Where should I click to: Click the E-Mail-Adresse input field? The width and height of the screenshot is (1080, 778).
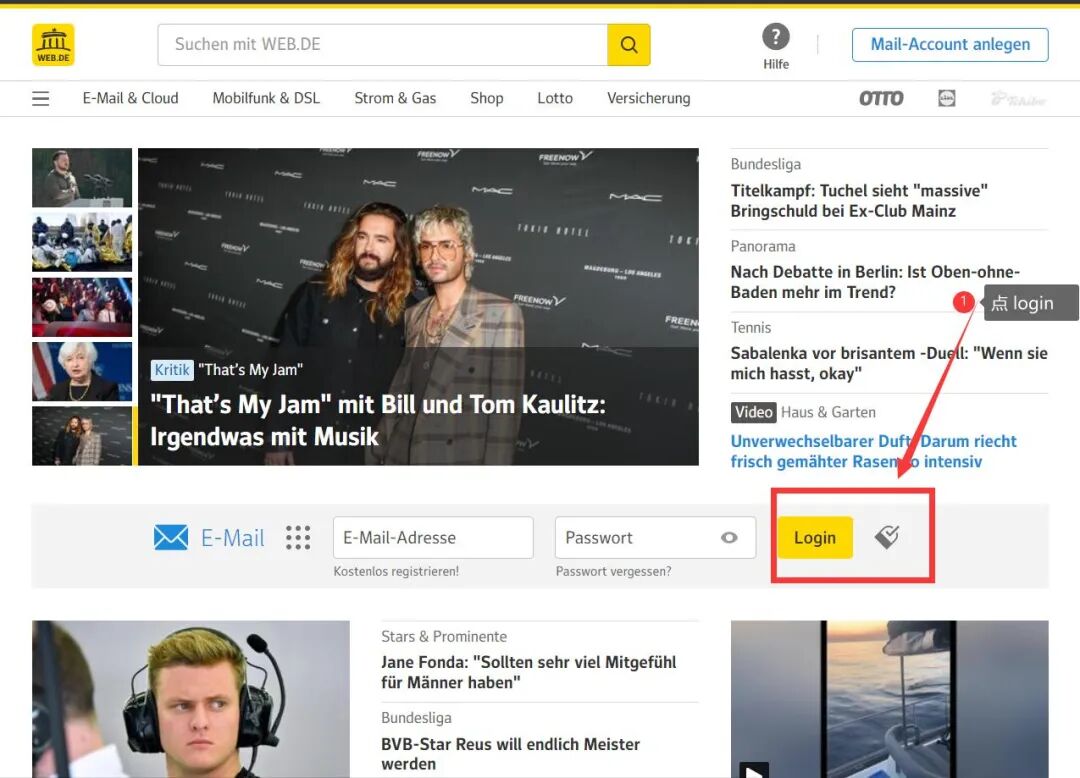coord(433,538)
